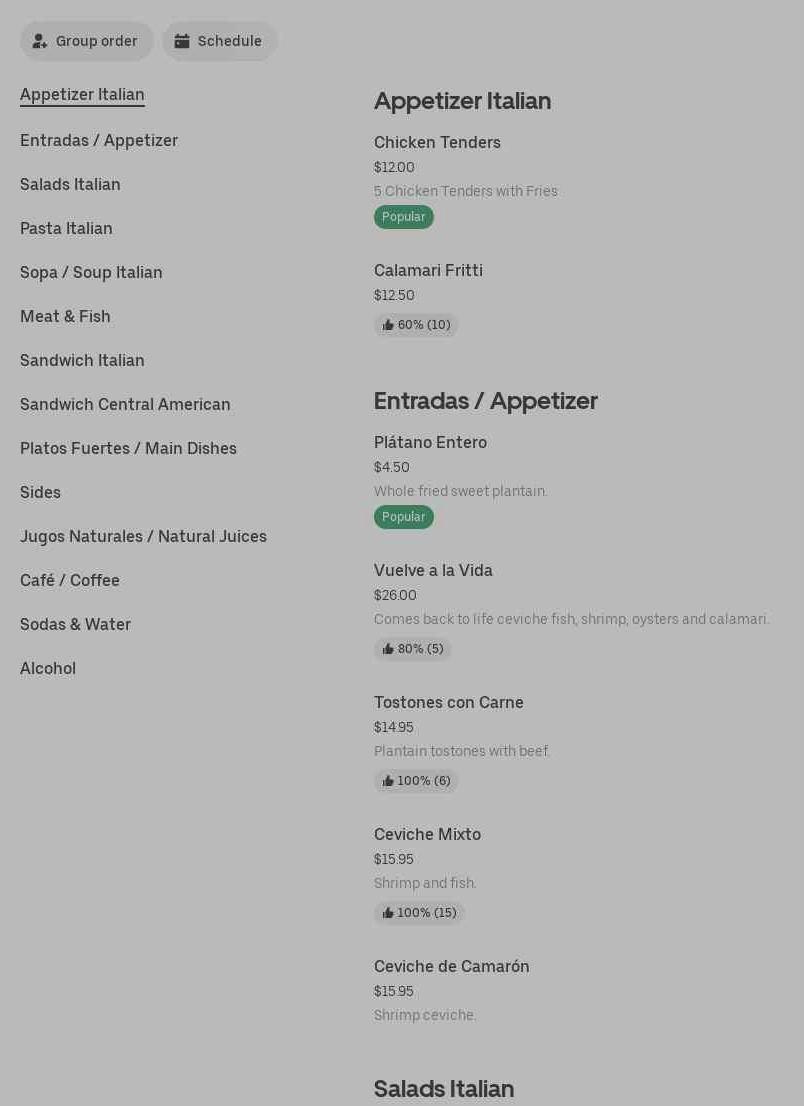804x1106 pixels.
Task: Click the Schedule calendar icon
Action: click(x=182, y=41)
